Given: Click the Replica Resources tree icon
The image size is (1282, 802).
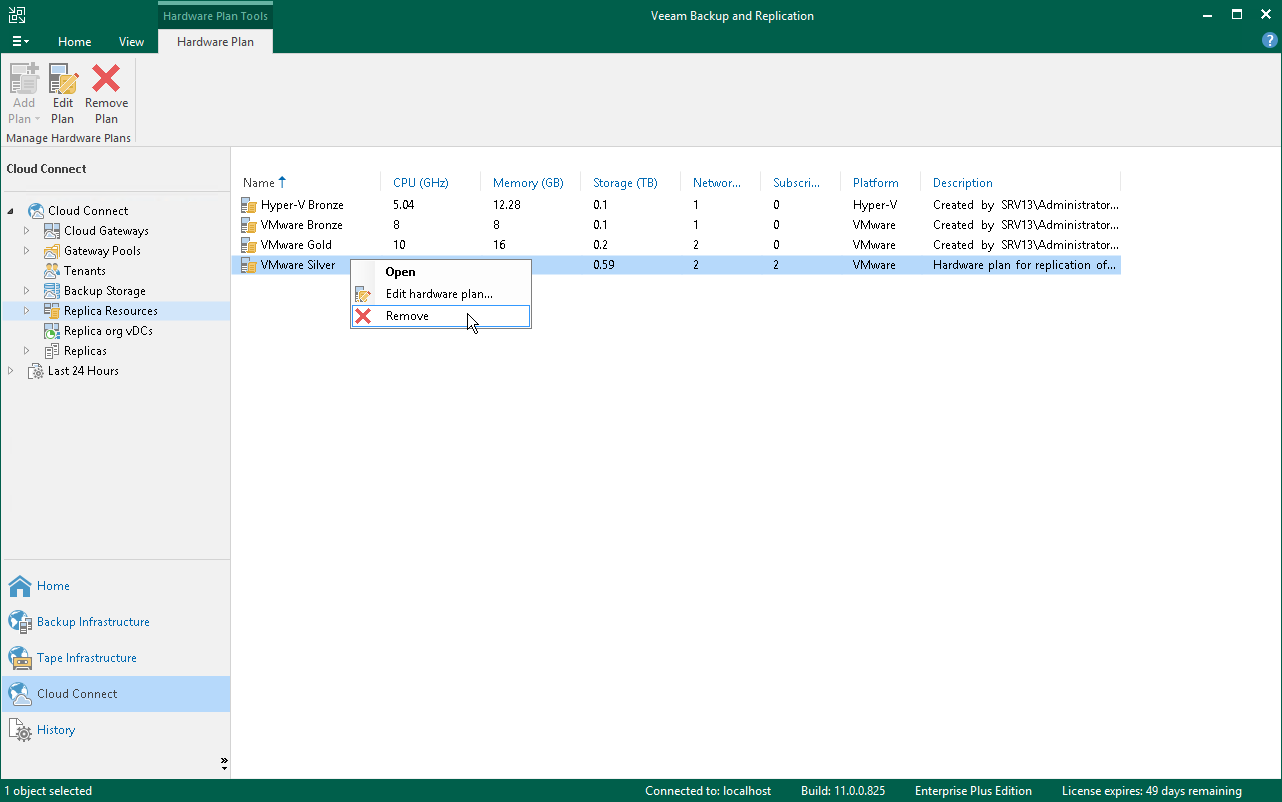Looking at the screenshot, I should [x=52, y=311].
